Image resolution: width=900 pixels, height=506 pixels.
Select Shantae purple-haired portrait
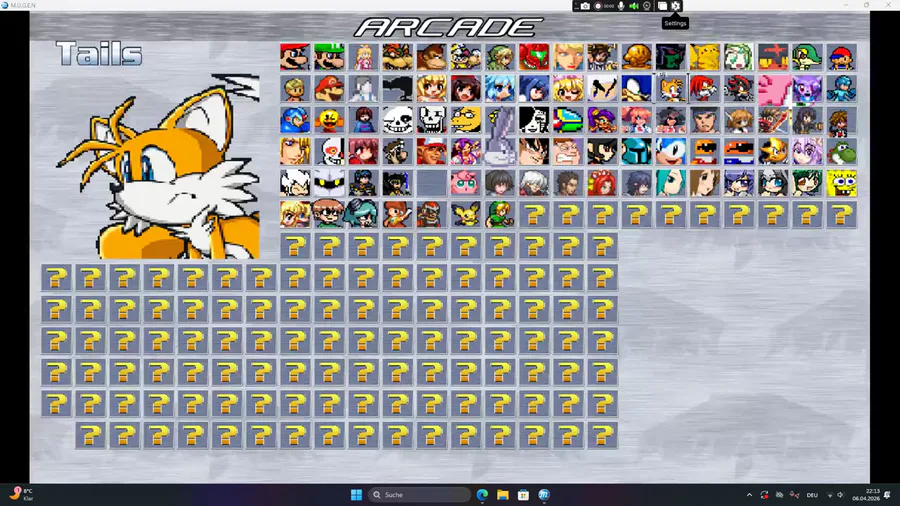(602, 120)
